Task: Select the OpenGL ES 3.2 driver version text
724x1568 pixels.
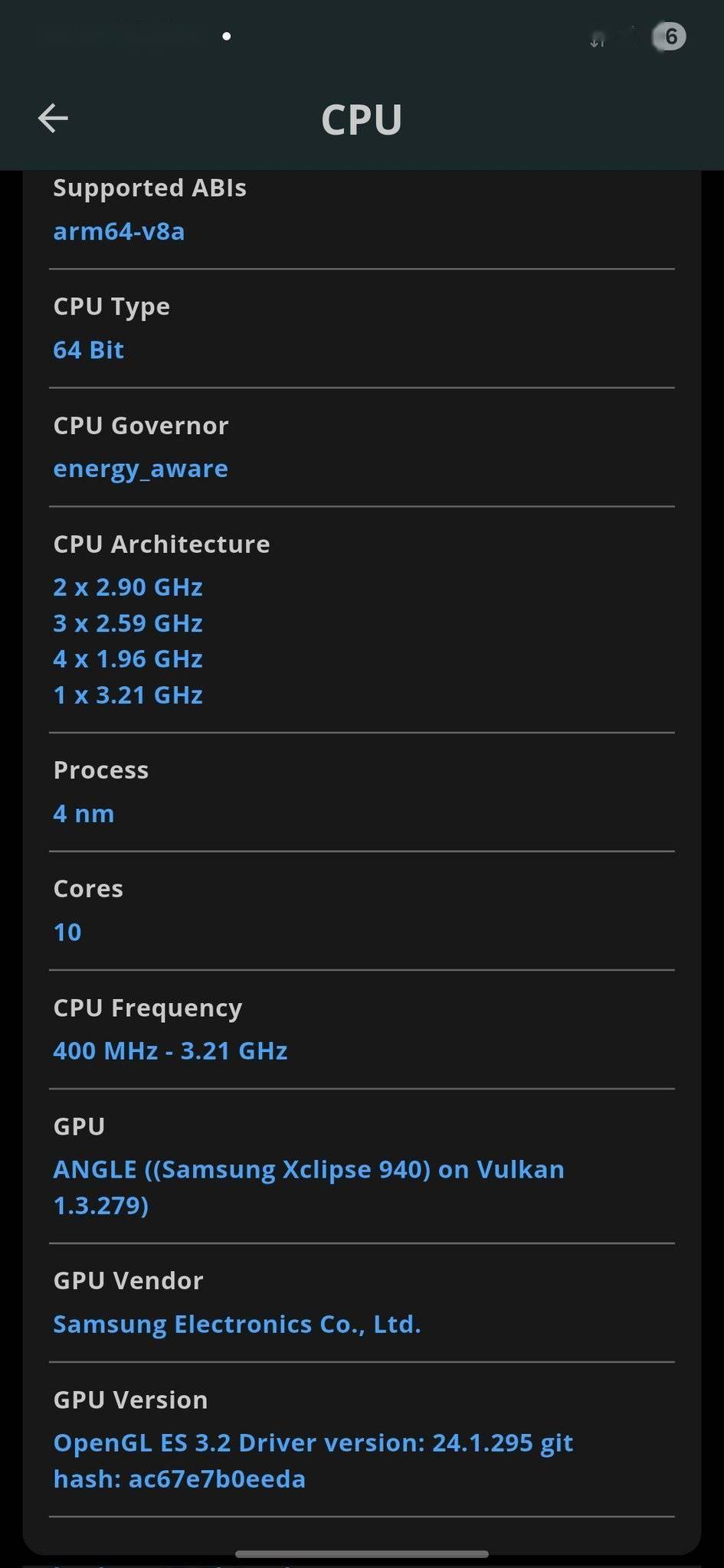Action: click(313, 1461)
